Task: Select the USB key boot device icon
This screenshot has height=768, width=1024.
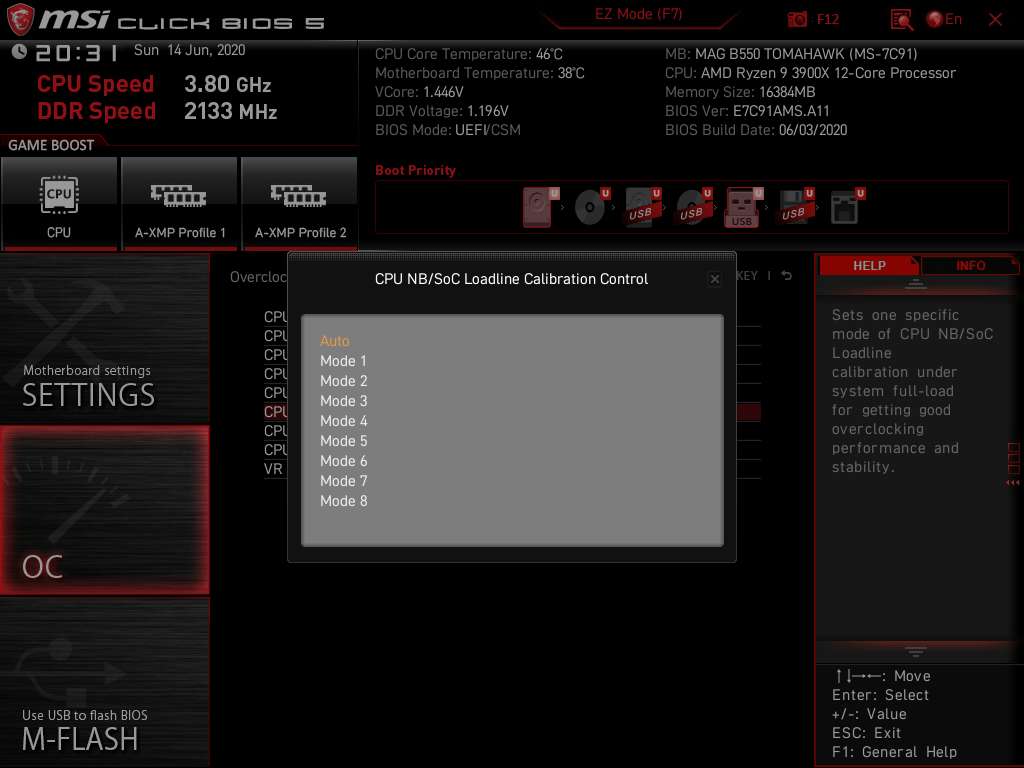Action: point(743,207)
